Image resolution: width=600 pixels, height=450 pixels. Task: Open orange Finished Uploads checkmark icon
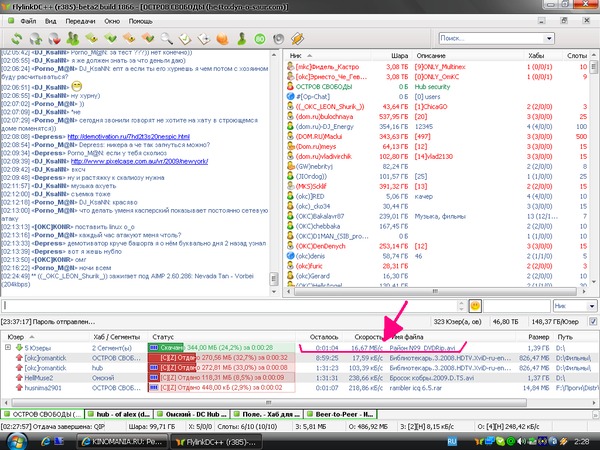click(x=148, y=39)
